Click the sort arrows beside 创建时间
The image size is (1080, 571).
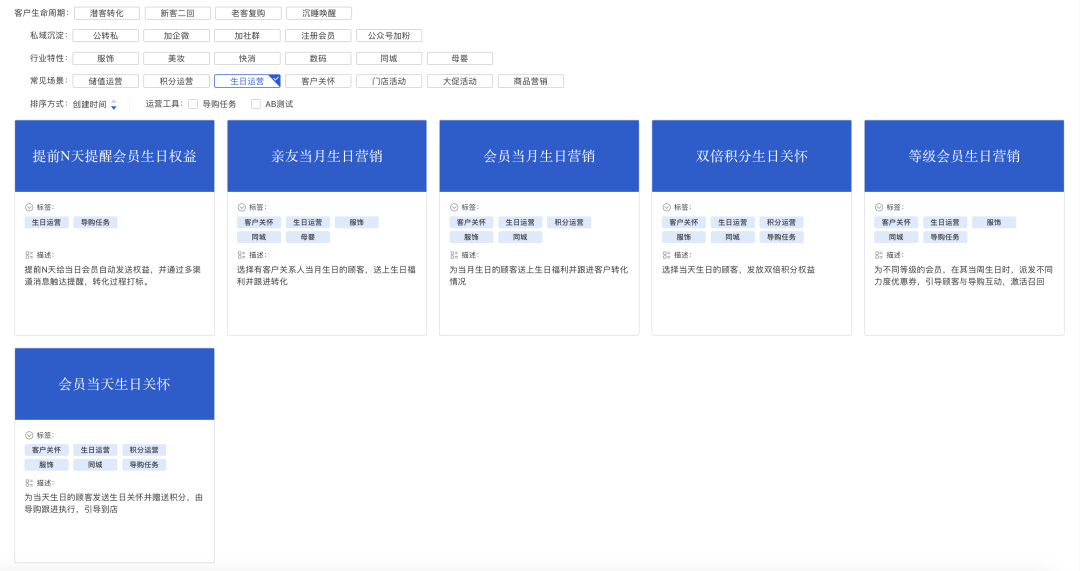click(114, 105)
